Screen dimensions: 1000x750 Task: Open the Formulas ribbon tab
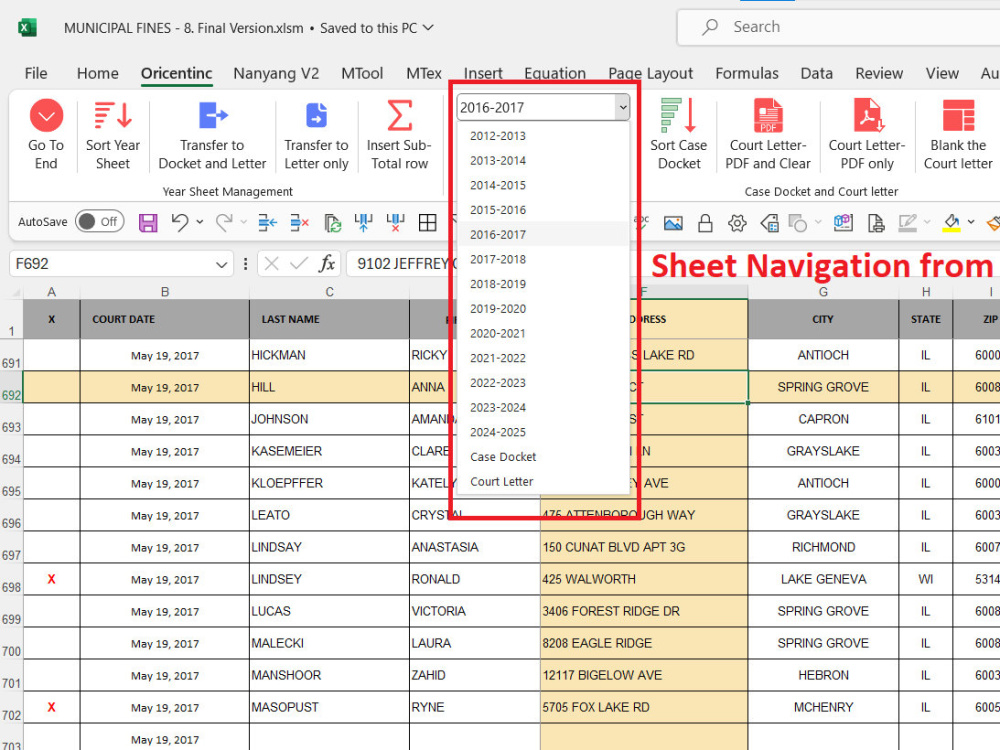click(x=746, y=73)
